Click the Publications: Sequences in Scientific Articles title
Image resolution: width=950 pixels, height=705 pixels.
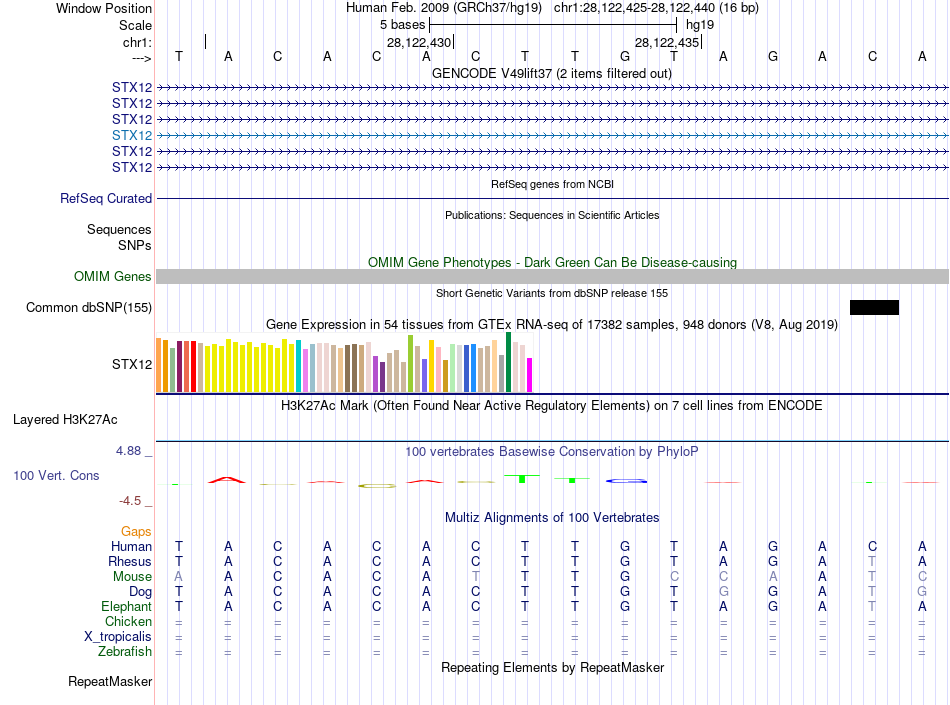[x=552, y=215]
